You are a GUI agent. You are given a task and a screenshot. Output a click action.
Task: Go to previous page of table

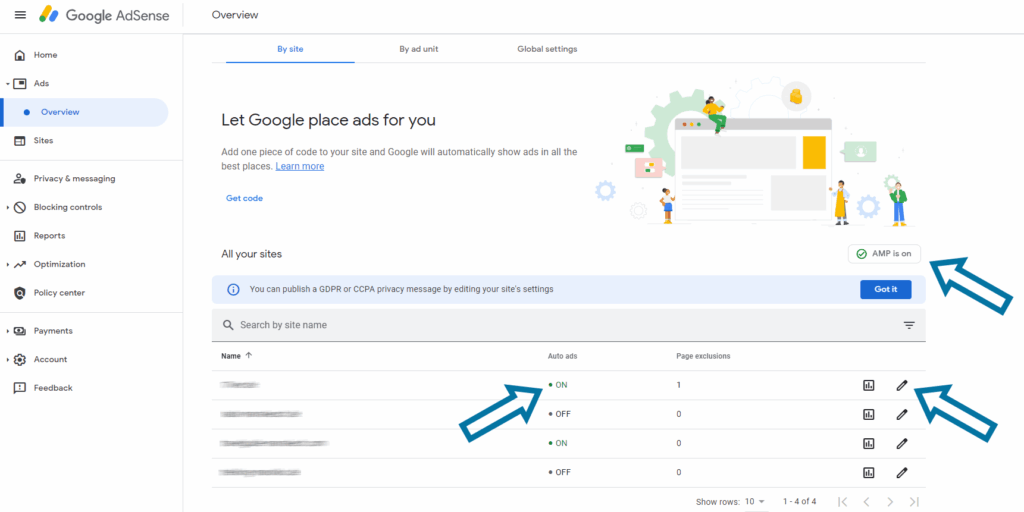point(866,502)
